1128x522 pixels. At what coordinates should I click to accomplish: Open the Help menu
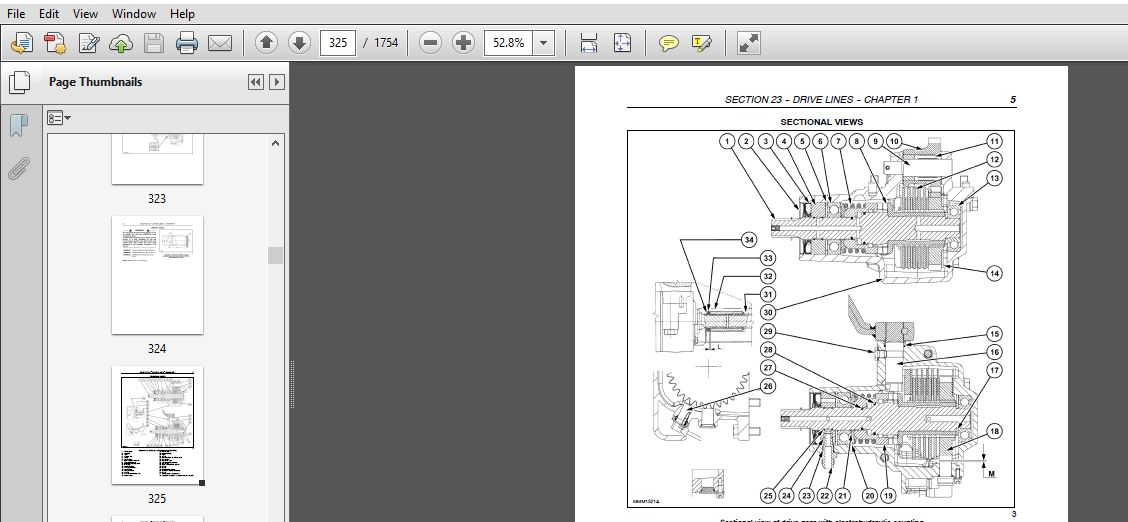point(182,14)
